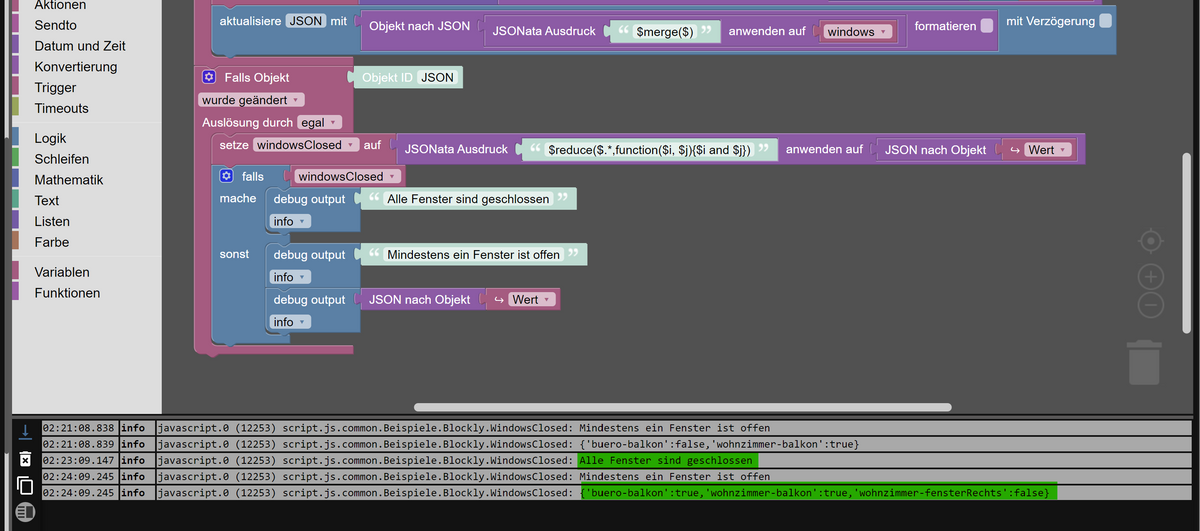Toggle auto-scroll download arrow in log panel
The image size is (1200, 531).
click(26, 433)
